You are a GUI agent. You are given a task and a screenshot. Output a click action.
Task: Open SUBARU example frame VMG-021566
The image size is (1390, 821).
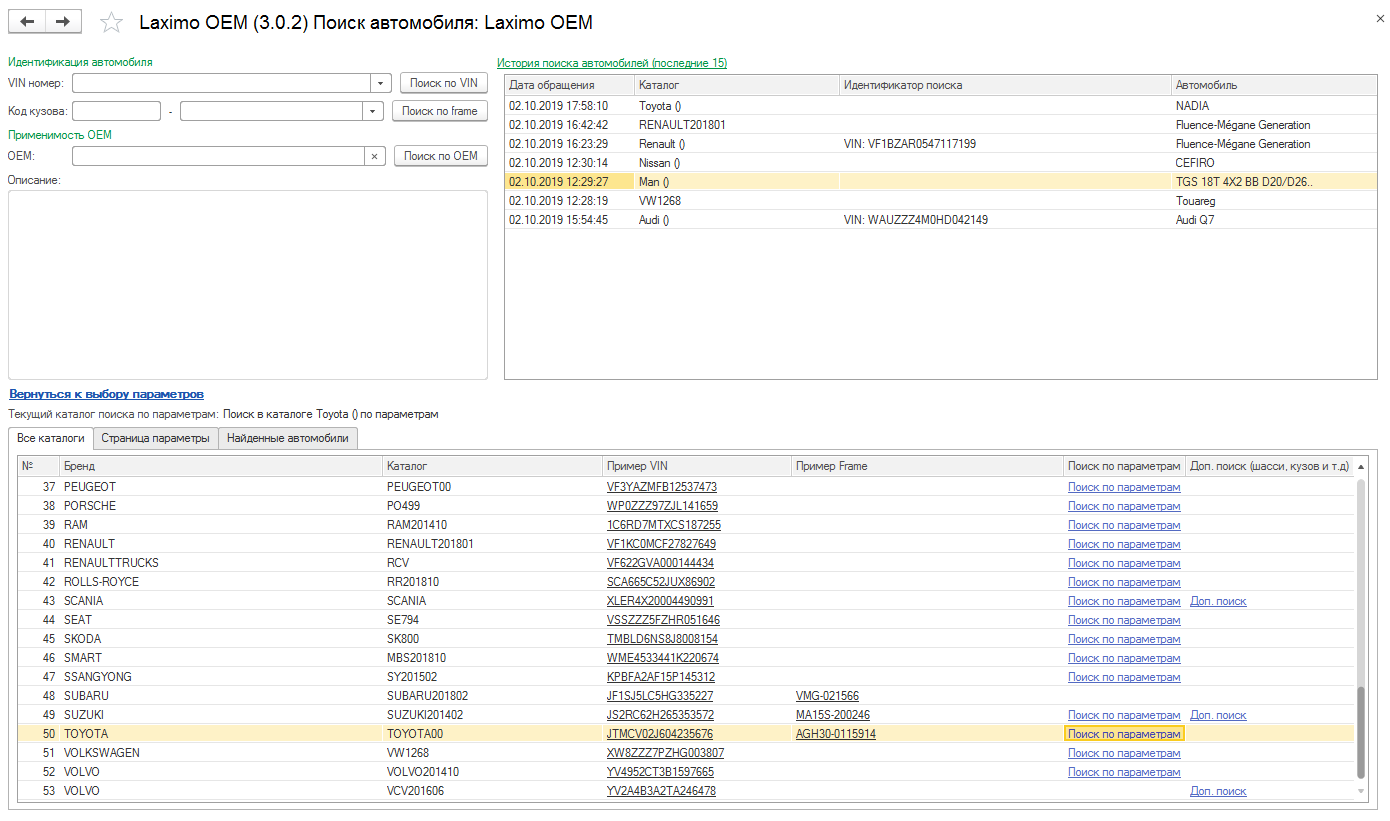tap(827, 696)
